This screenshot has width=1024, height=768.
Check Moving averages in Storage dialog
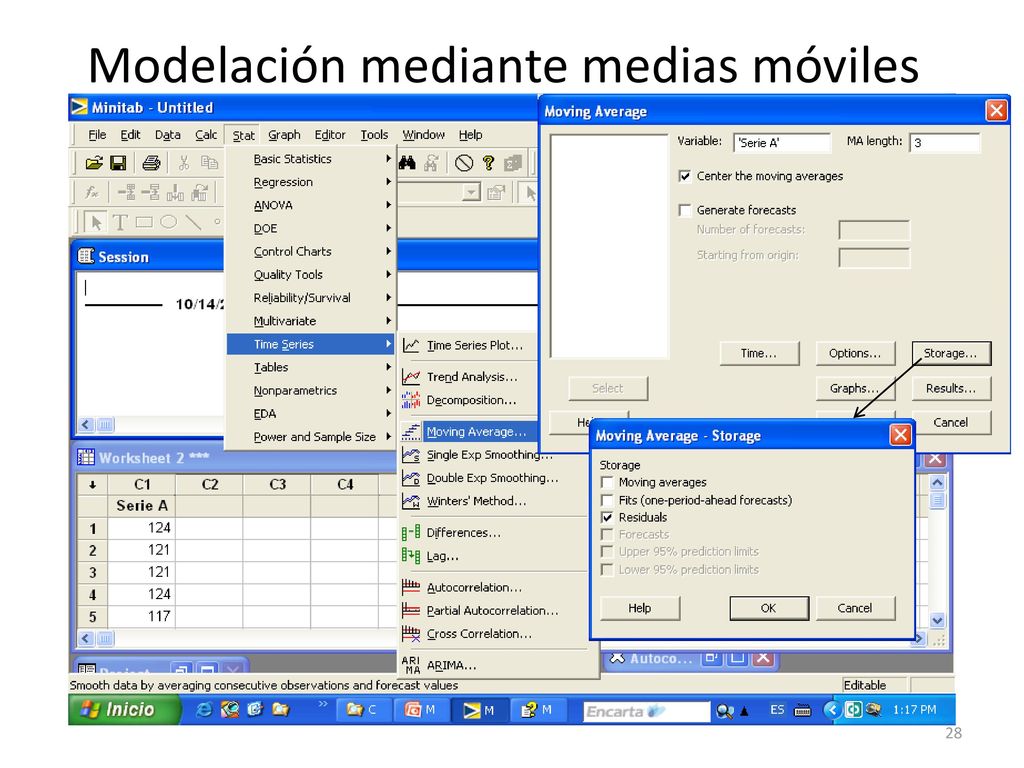click(x=607, y=483)
